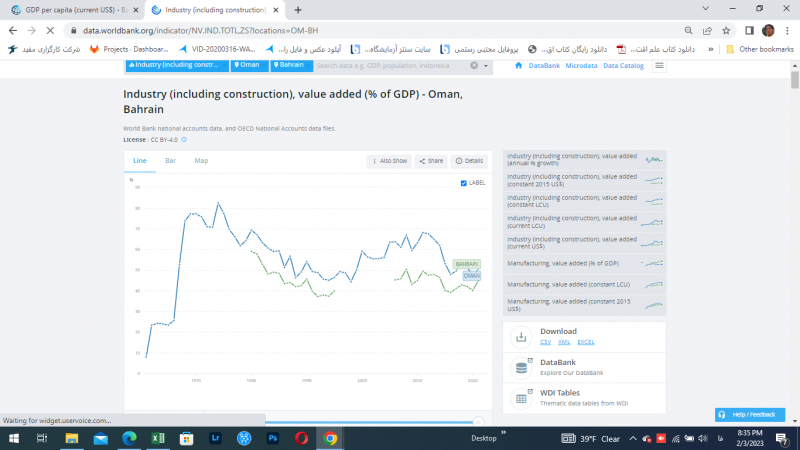Click the year range slider handle below chart
Viewport: 800px width, 450px height.
coord(478,421)
